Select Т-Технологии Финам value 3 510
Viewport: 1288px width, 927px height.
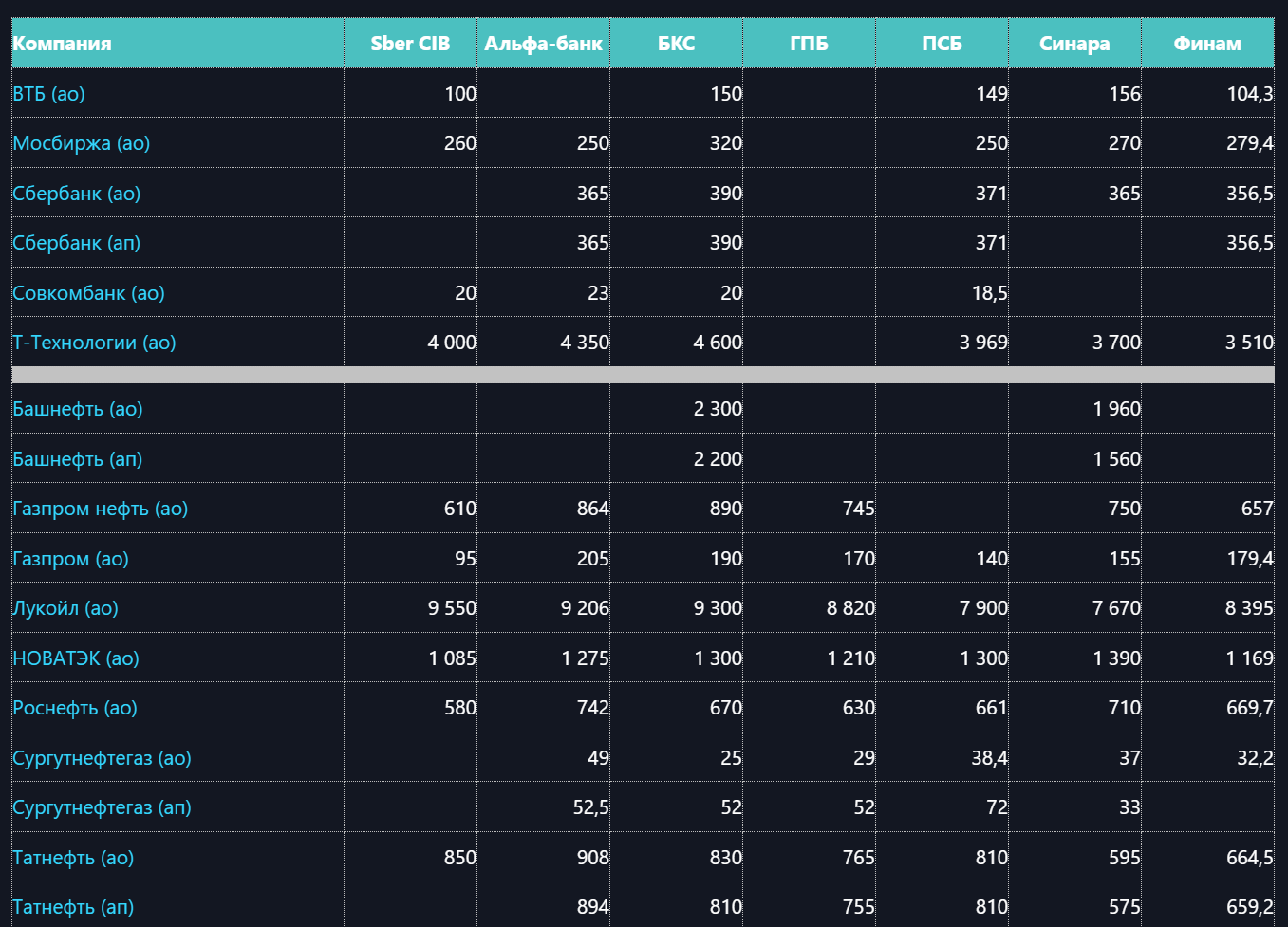point(1249,343)
